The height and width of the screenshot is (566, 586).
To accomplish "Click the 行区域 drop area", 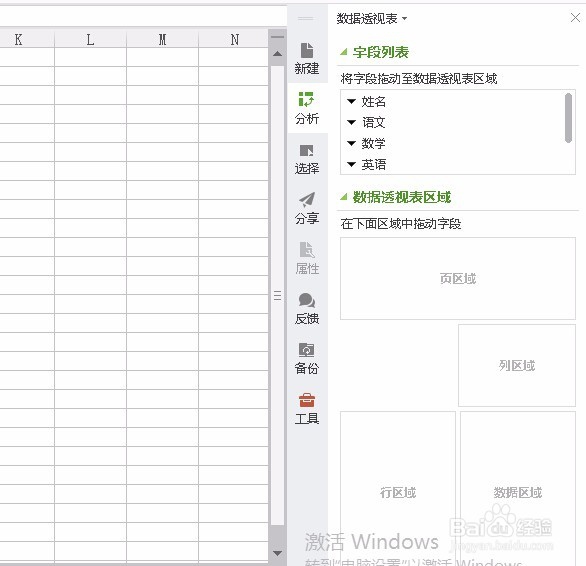I will [398, 489].
